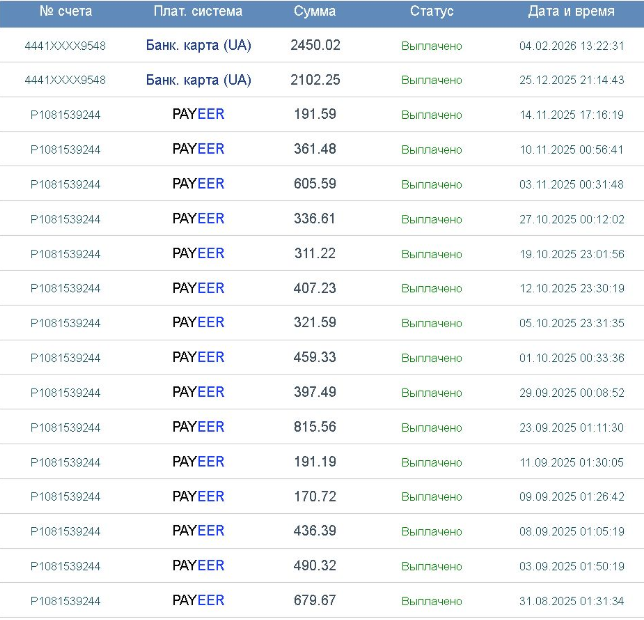Viewport: 644px width, 620px height.
Task: Select the PAYEER logo in the 459.33 row
Action: tap(198, 357)
